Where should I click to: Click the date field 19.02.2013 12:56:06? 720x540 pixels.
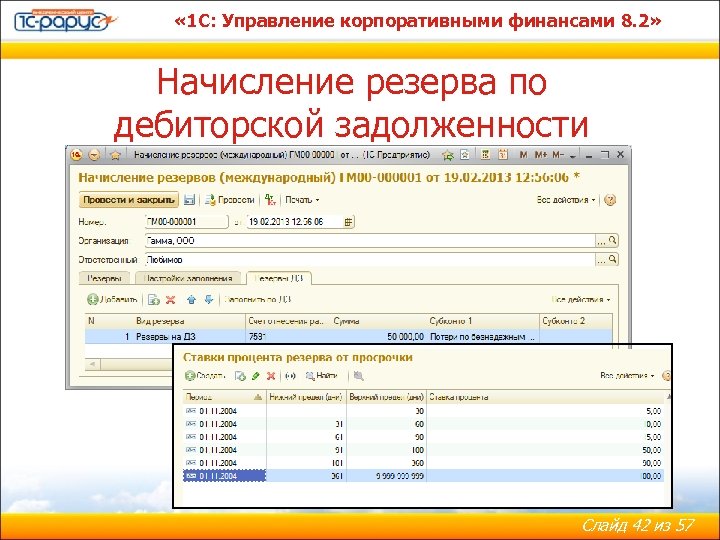(295, 222)
